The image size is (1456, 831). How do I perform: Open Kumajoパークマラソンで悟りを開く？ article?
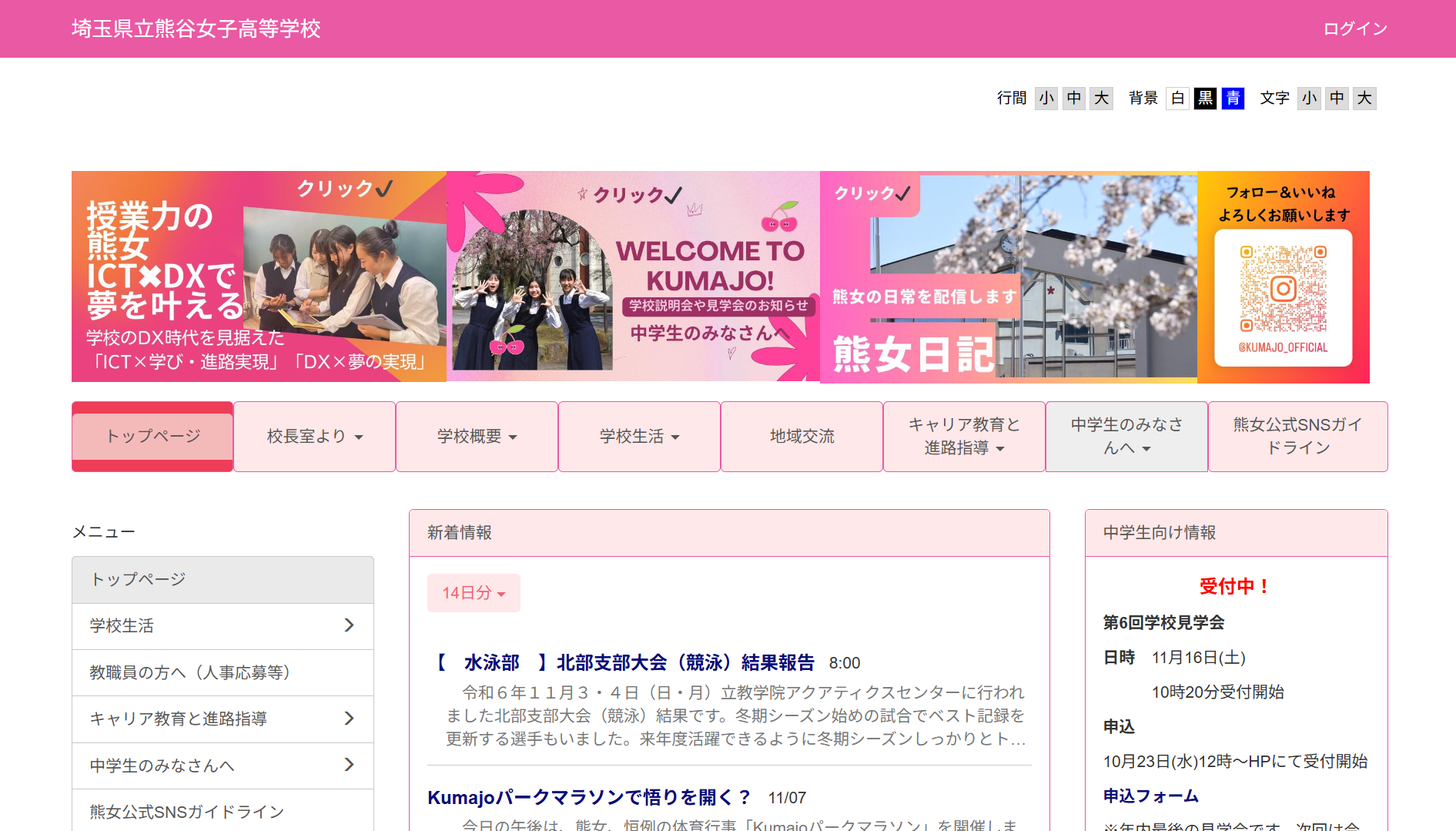pos(589,798)
